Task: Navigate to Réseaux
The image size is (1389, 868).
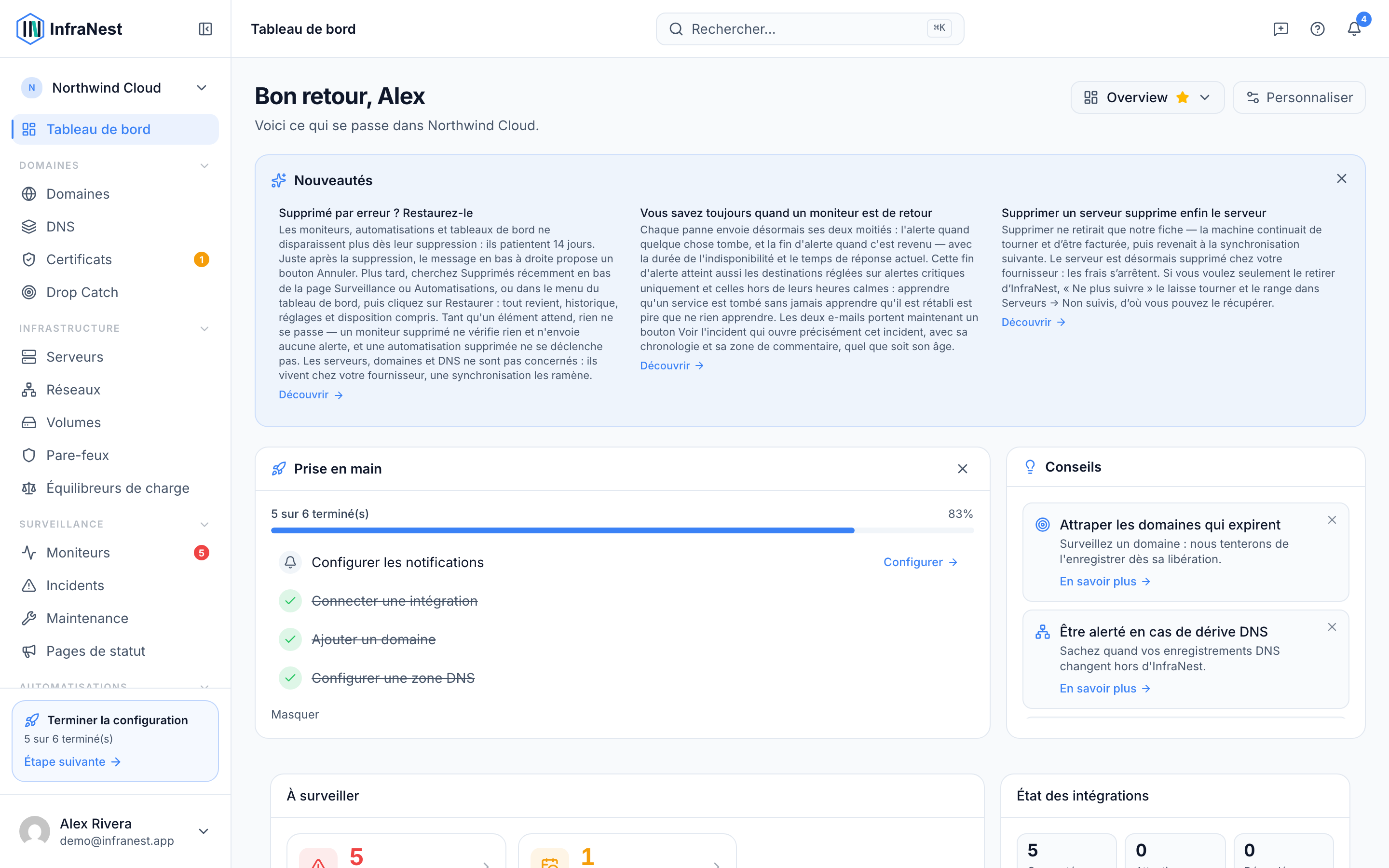Action: [x=115, y=390]
